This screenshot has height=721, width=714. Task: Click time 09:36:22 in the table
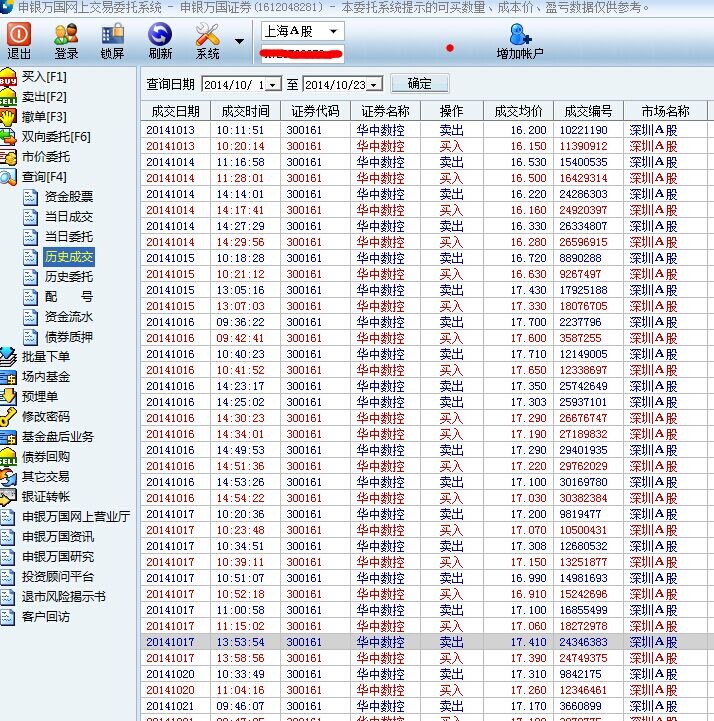(240, 323)
